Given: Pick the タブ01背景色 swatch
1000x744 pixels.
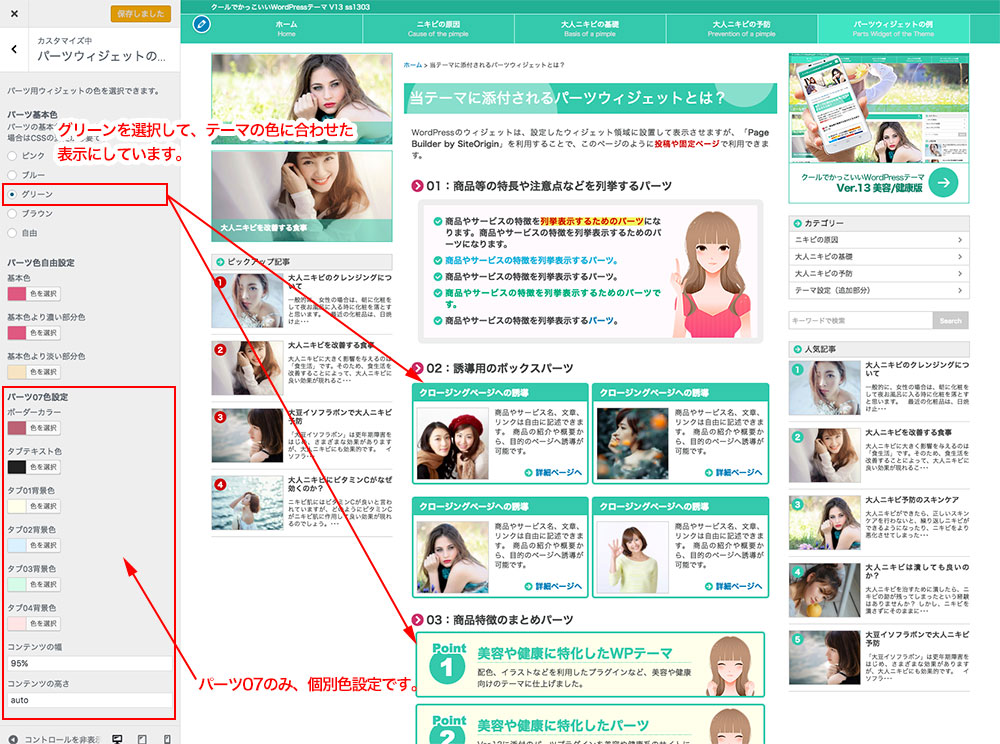Looking at the screenshot, I should pos(17,506).
